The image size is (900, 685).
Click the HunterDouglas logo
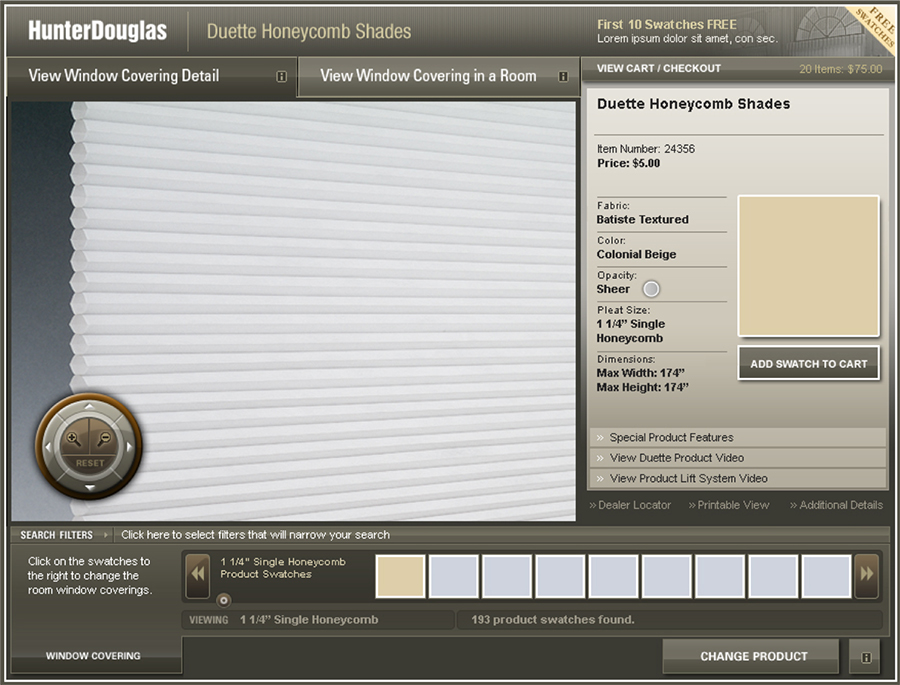[x=98, y=30]
